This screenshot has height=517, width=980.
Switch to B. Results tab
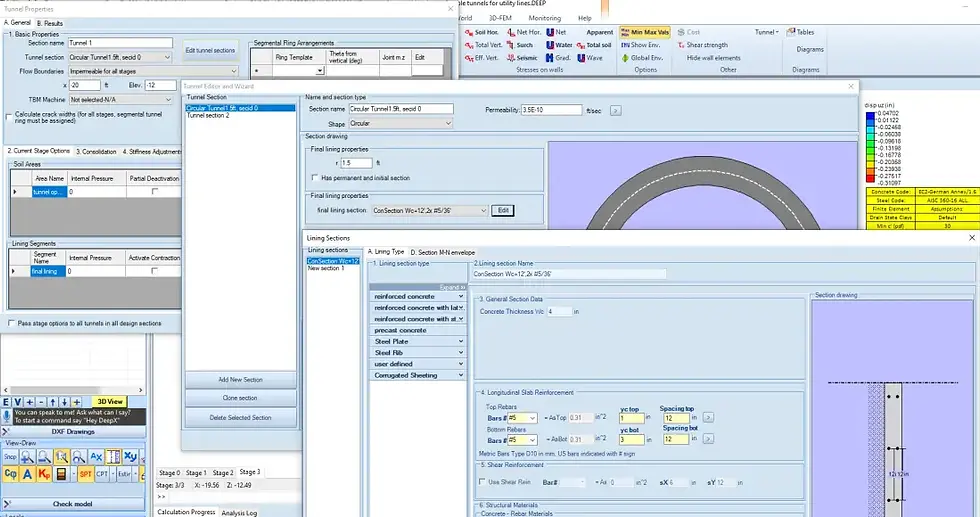(x=49, y=23)
